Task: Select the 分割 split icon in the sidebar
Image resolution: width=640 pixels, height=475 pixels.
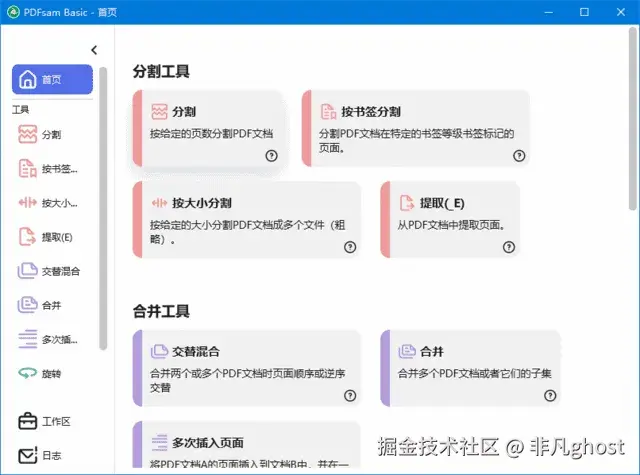Action: 27,134
